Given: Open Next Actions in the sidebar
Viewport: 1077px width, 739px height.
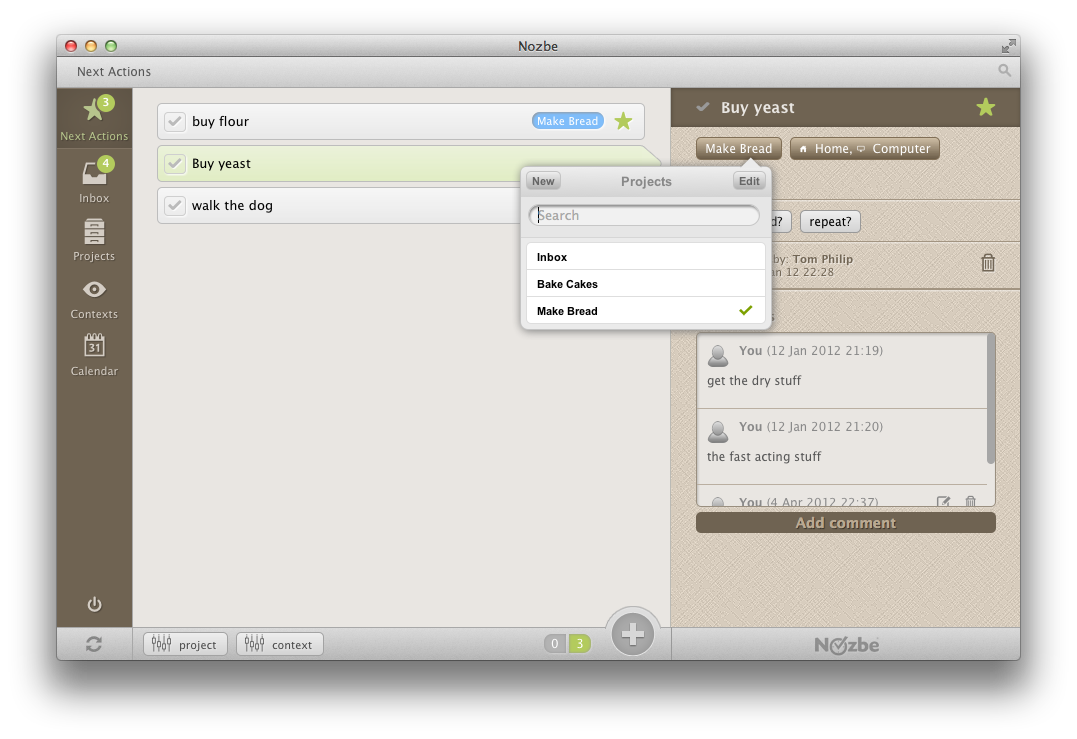Looking at the screenshot, I should tap(94, 118).
